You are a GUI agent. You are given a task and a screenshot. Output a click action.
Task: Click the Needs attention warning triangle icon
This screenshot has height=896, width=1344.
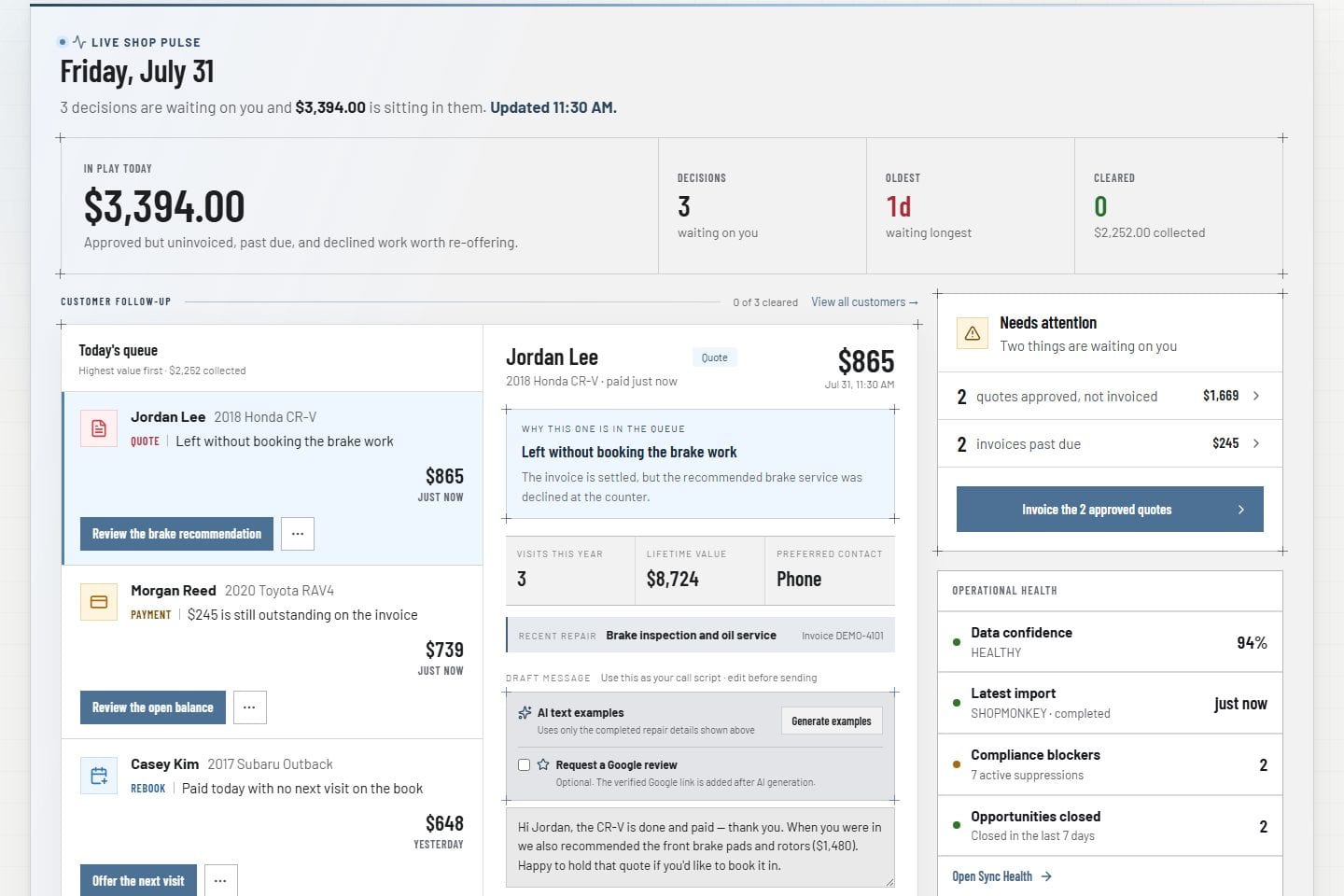click(x=973, y=333)
